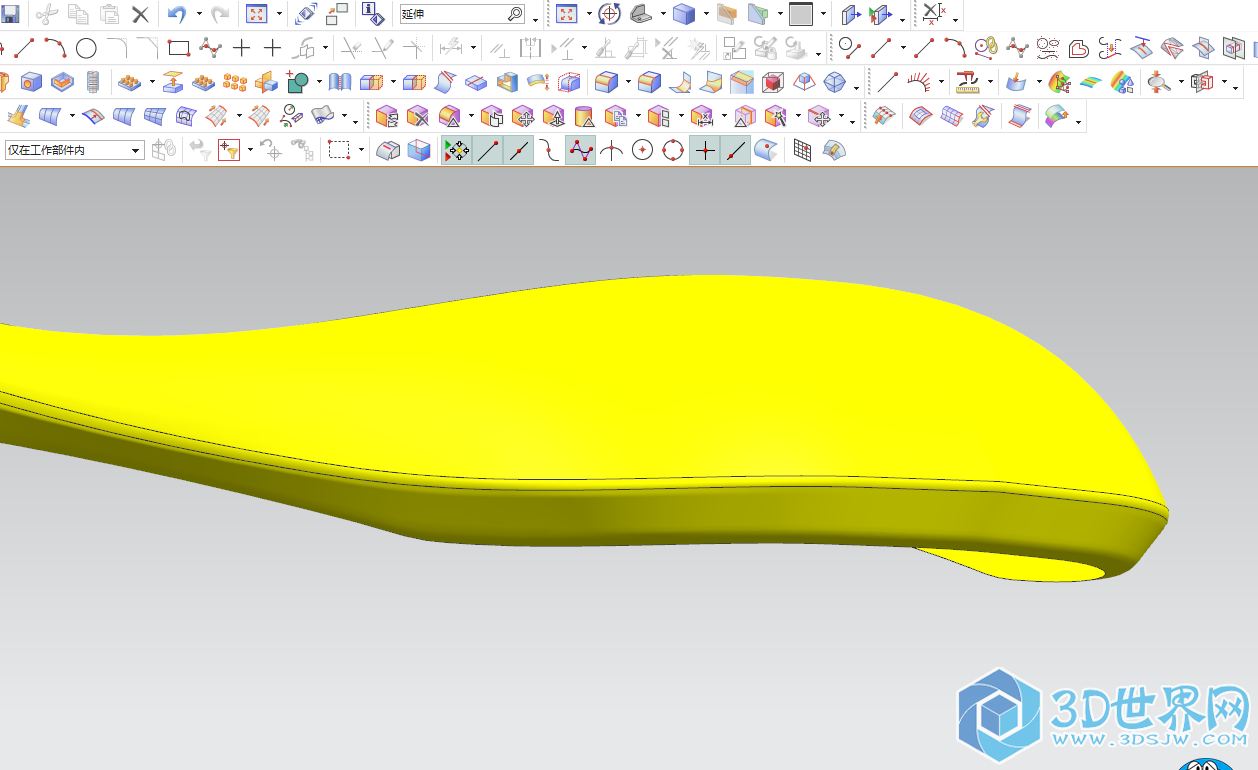This screenshot has width=1258, height=770.
Task: Undo the last action
Action: pos(177,14)
